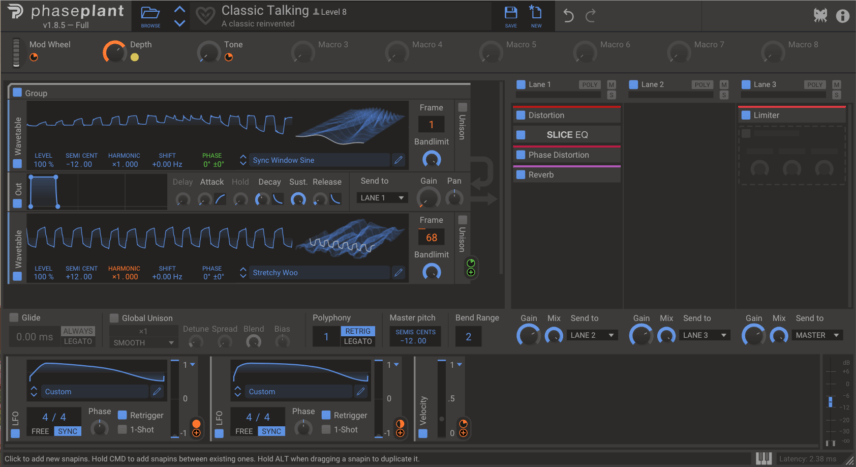The height and width of the screenshot is (467, 856).
Task: Load the next preset with down chevron
Action: [180, 23]
